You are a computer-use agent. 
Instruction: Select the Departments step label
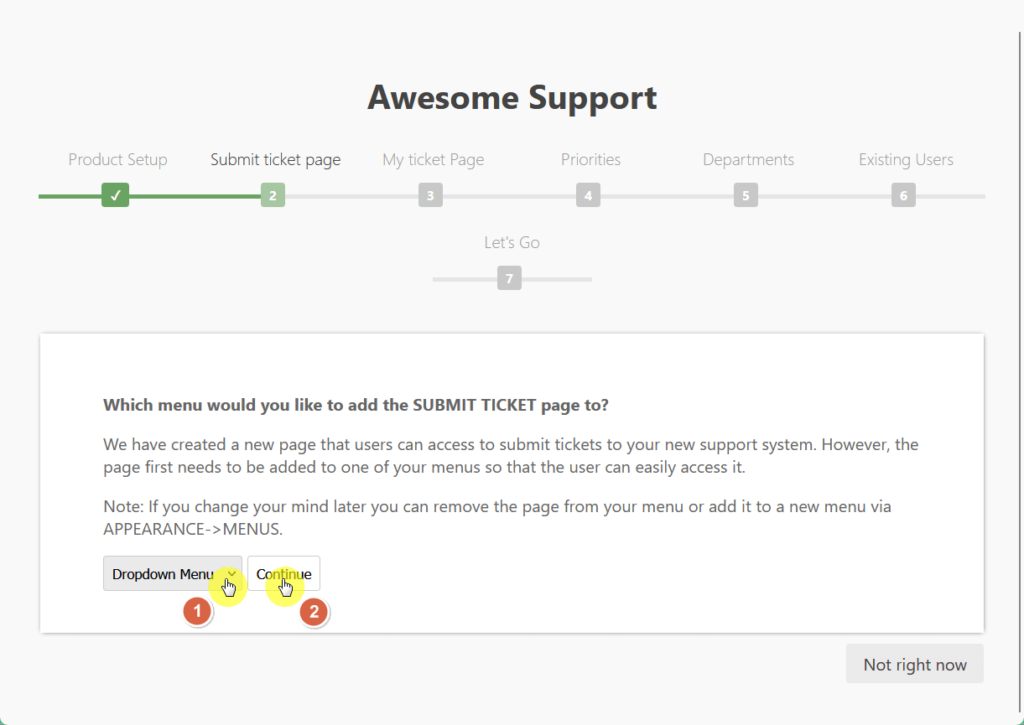(748, 160)
